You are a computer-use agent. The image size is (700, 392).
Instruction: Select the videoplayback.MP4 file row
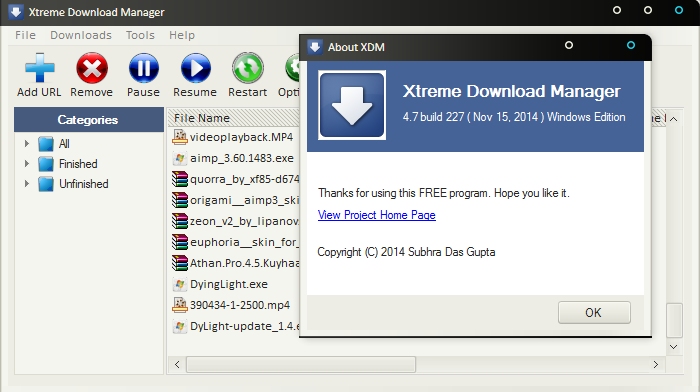point(234,137)
